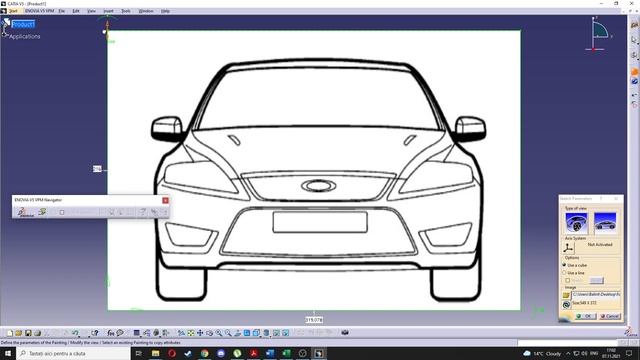This screenshot has width=640, height=360.
Task: Click the weather 14°C Cloudy widget
Action: 542,353
